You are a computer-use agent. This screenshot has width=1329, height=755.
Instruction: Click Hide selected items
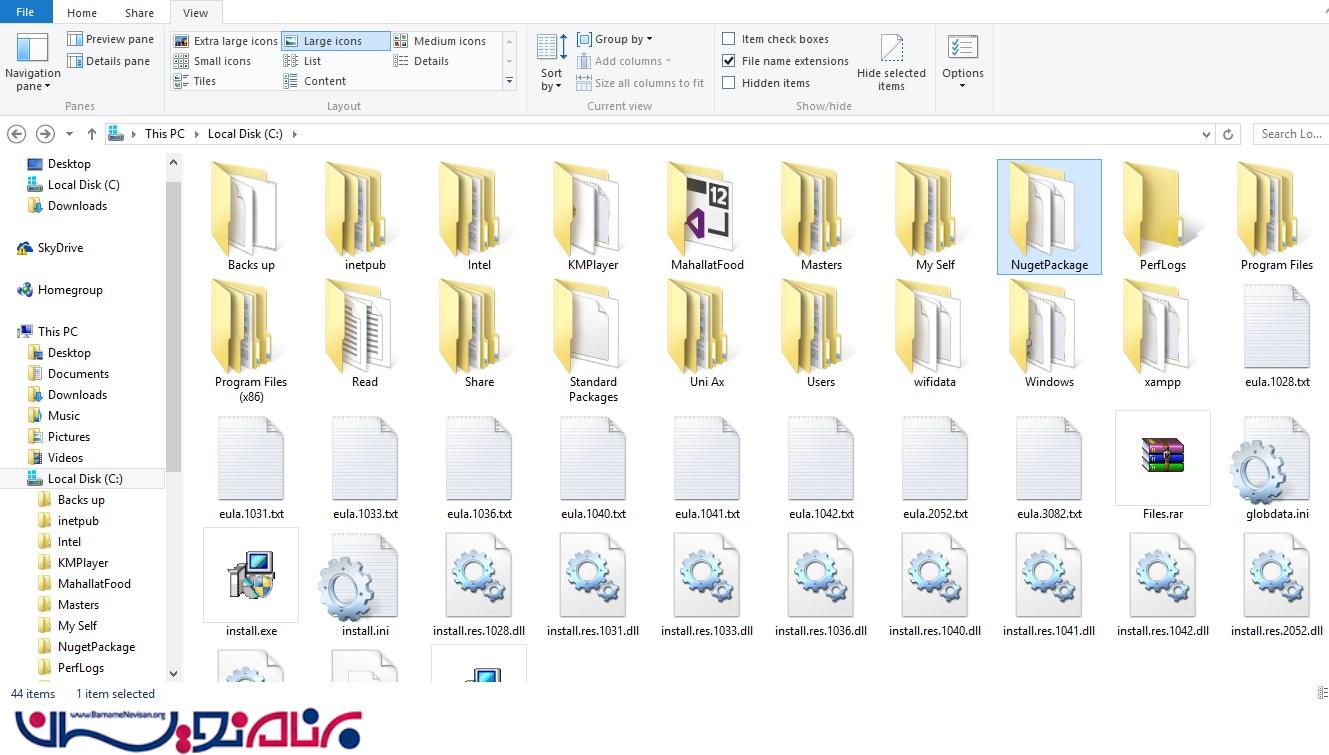[891, 63]
